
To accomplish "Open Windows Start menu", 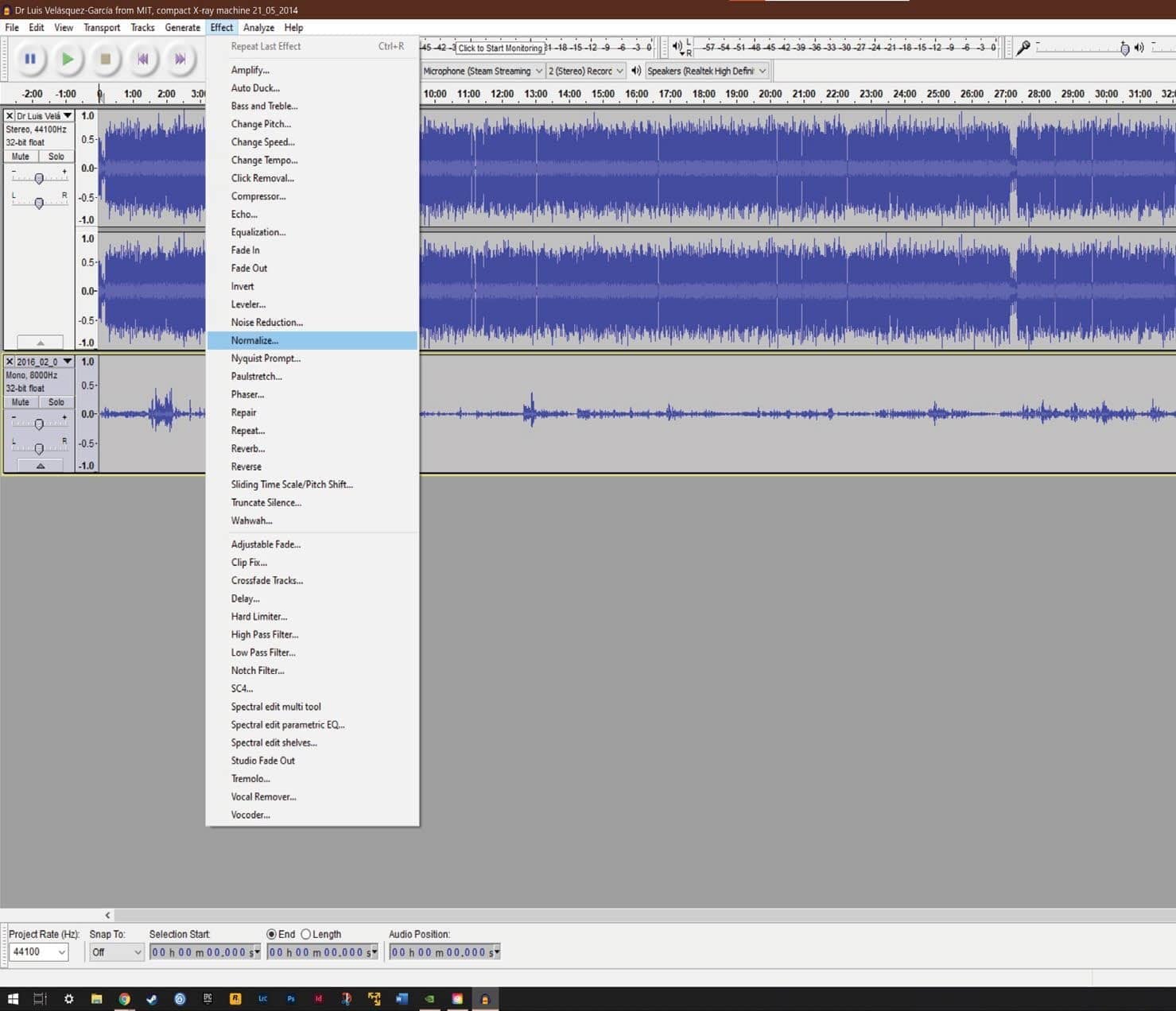I will tap(13, 999).
